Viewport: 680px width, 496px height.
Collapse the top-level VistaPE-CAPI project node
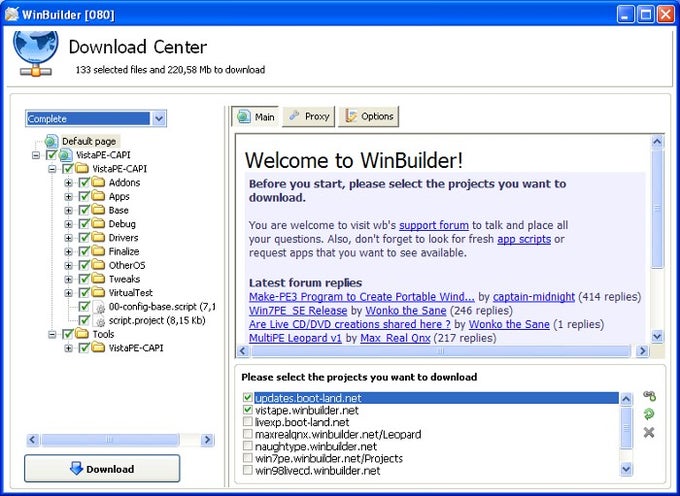pos(36,155)
